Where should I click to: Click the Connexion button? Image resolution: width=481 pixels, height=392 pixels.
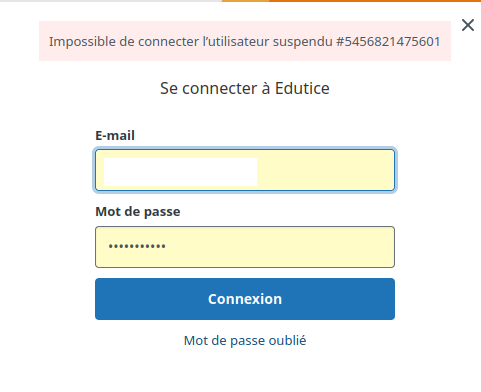pos(245,299)
